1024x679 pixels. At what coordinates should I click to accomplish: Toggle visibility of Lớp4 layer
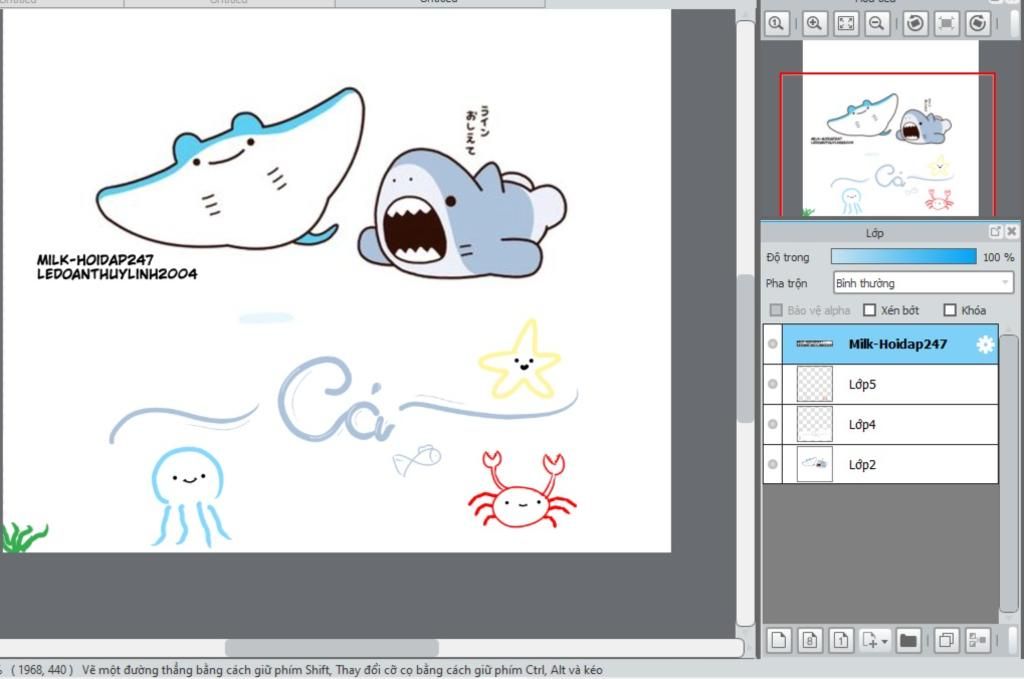point(773,424)
